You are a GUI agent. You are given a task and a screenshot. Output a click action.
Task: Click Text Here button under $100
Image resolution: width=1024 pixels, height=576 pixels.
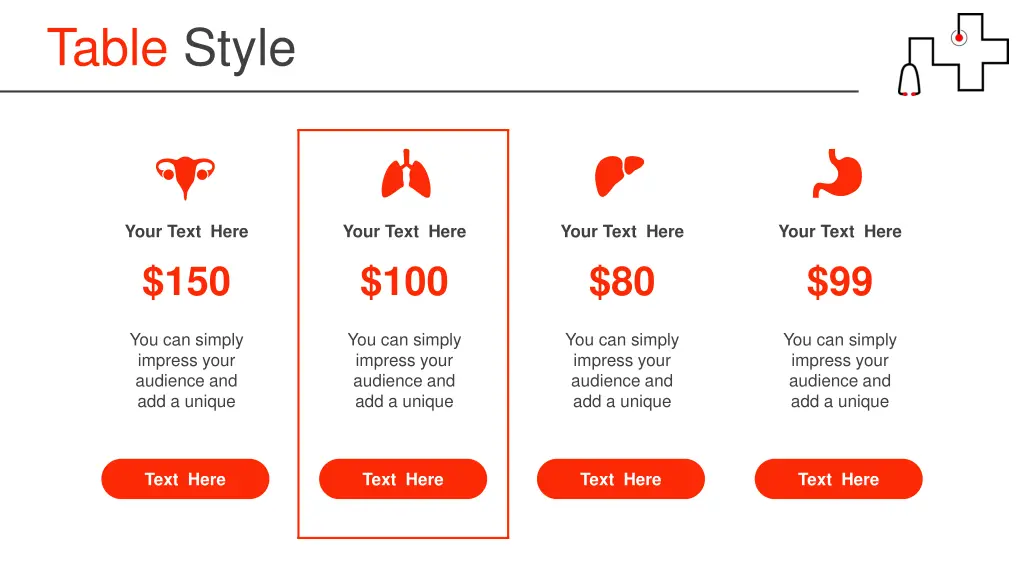403,479
